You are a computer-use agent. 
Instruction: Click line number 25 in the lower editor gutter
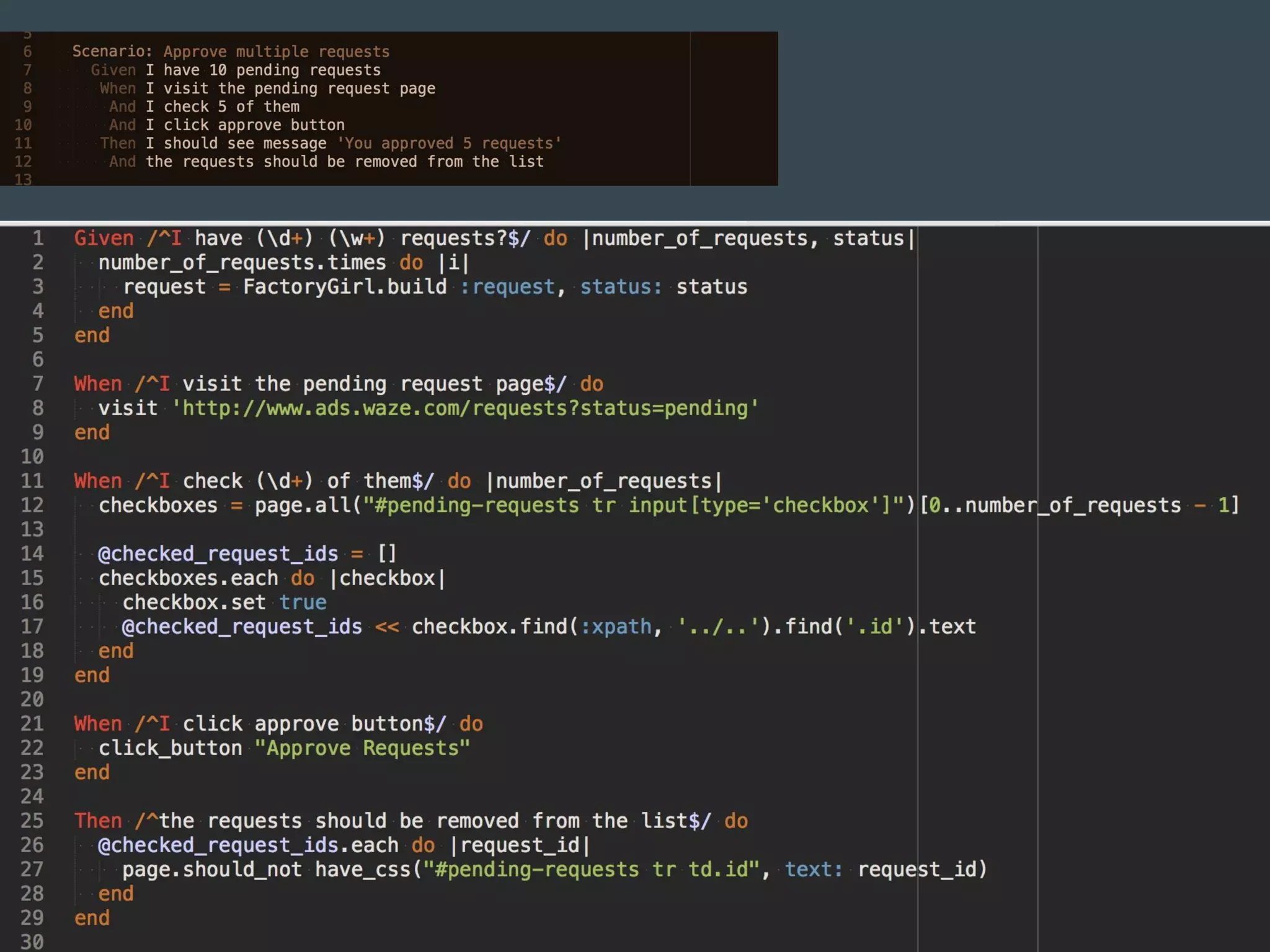(32, 821)
